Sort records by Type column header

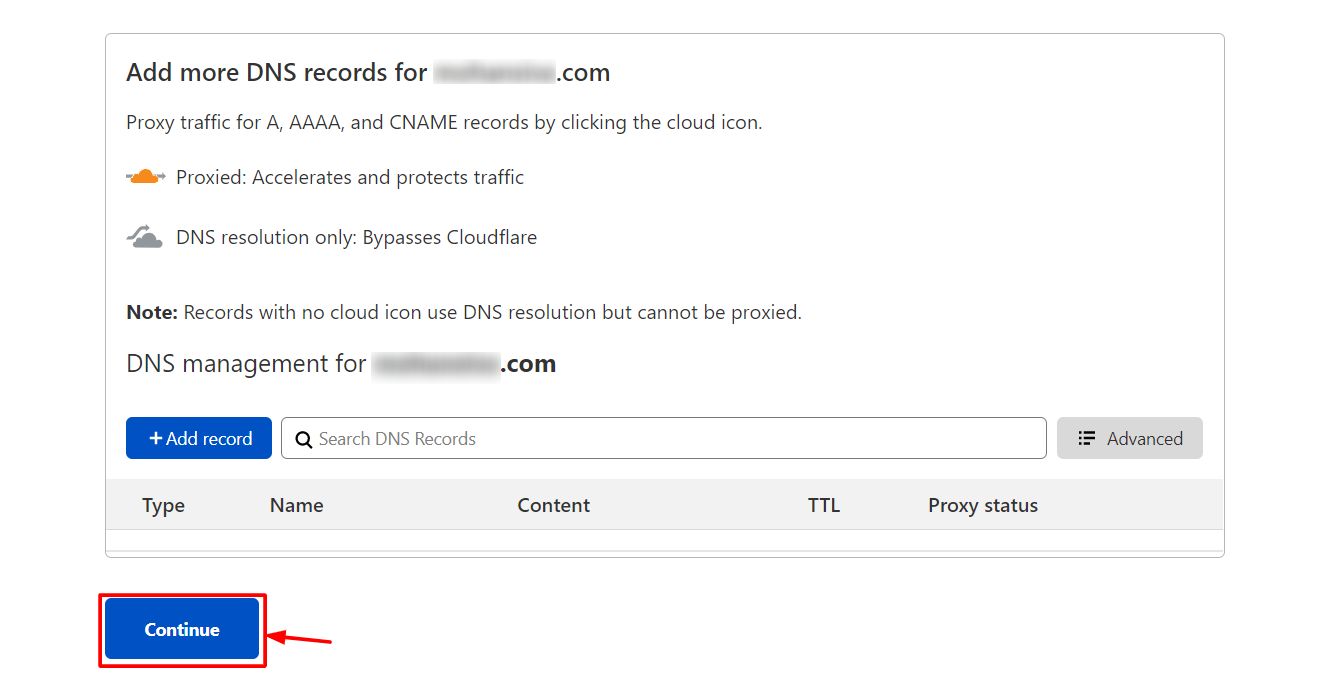tap(163, 505)
